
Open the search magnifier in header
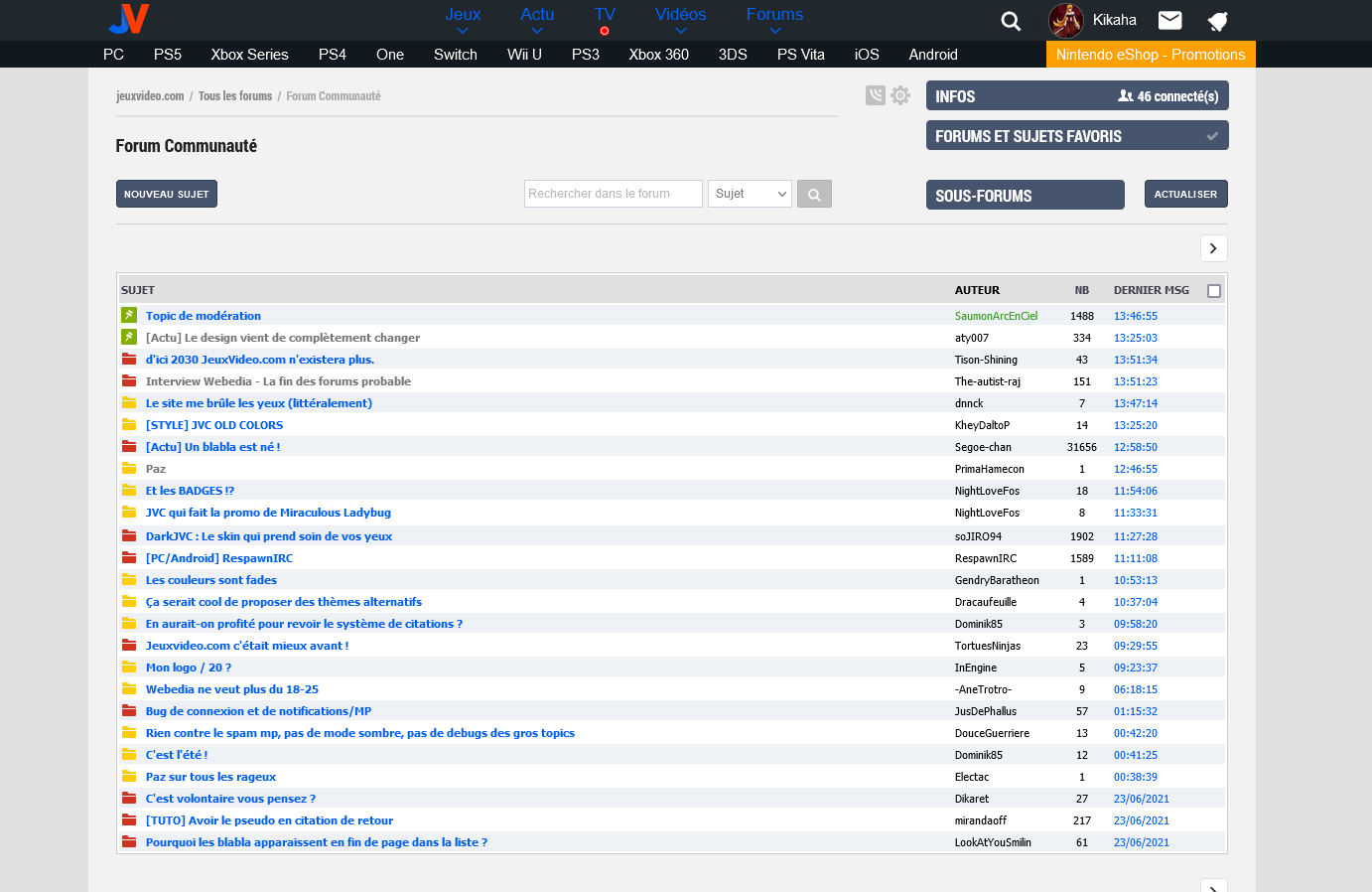(x=1011, y=21)
